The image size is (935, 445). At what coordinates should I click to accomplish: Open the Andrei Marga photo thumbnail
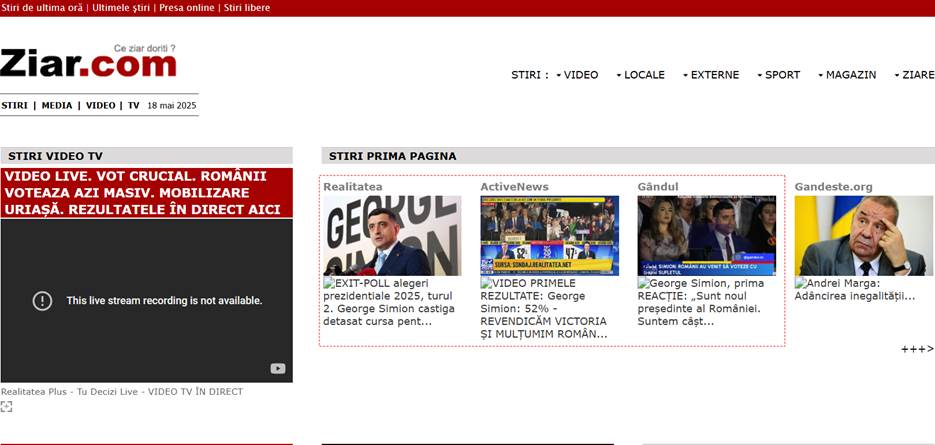click(864, 236)
